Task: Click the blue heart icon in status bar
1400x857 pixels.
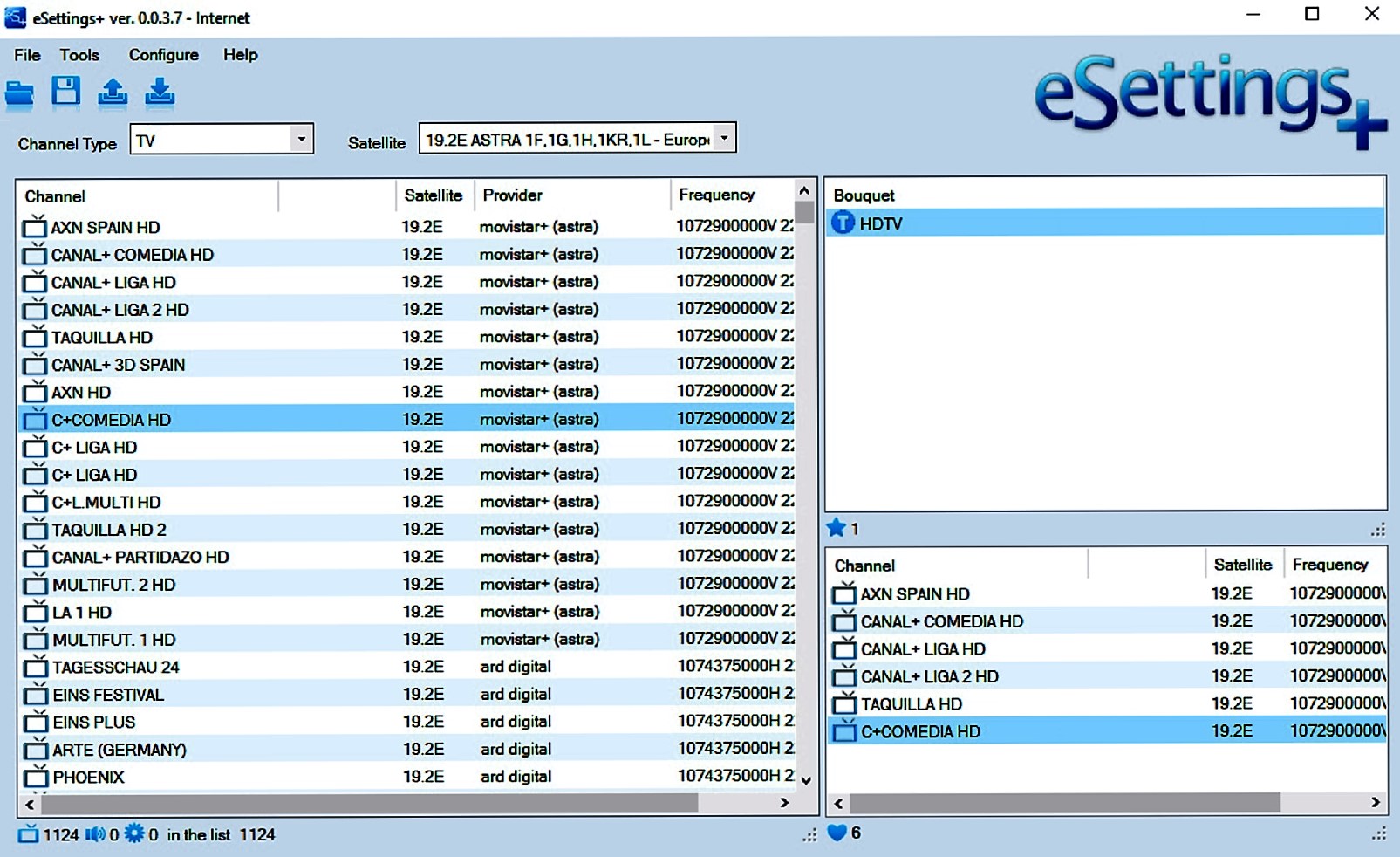Action: [x=837, y=833]
